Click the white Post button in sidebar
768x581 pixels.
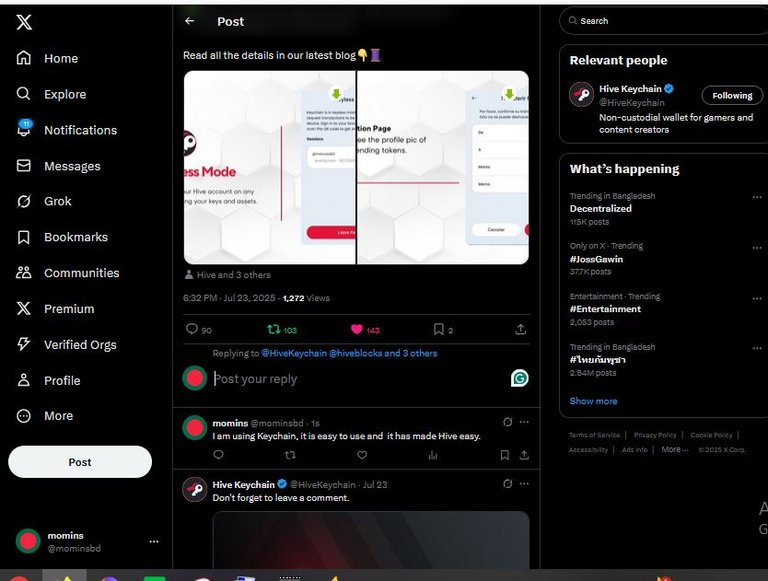[80, 462]
